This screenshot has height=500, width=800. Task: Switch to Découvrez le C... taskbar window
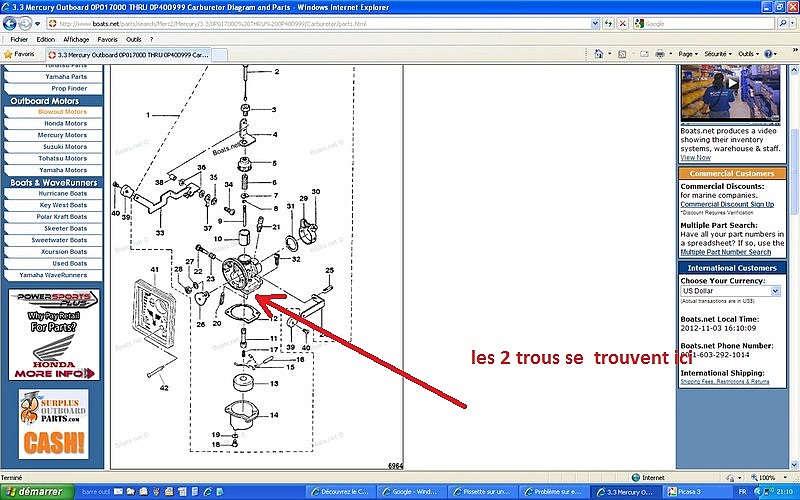pyautogui.click(x=339, y=492)
